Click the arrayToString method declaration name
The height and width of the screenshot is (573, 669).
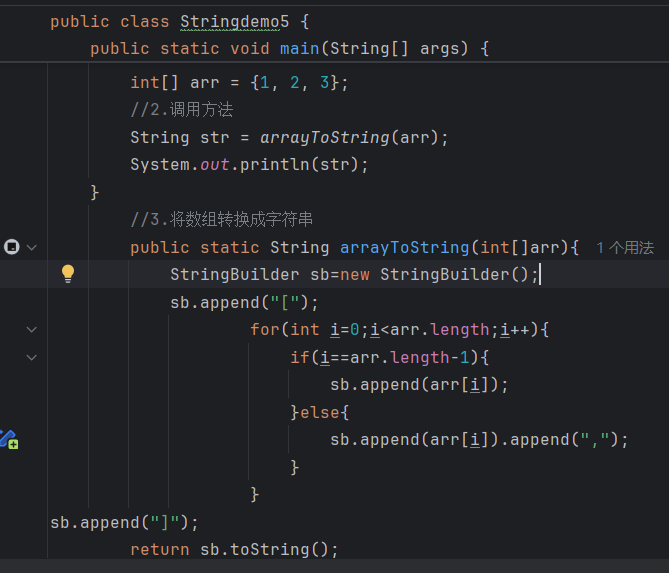click(405, 247)
